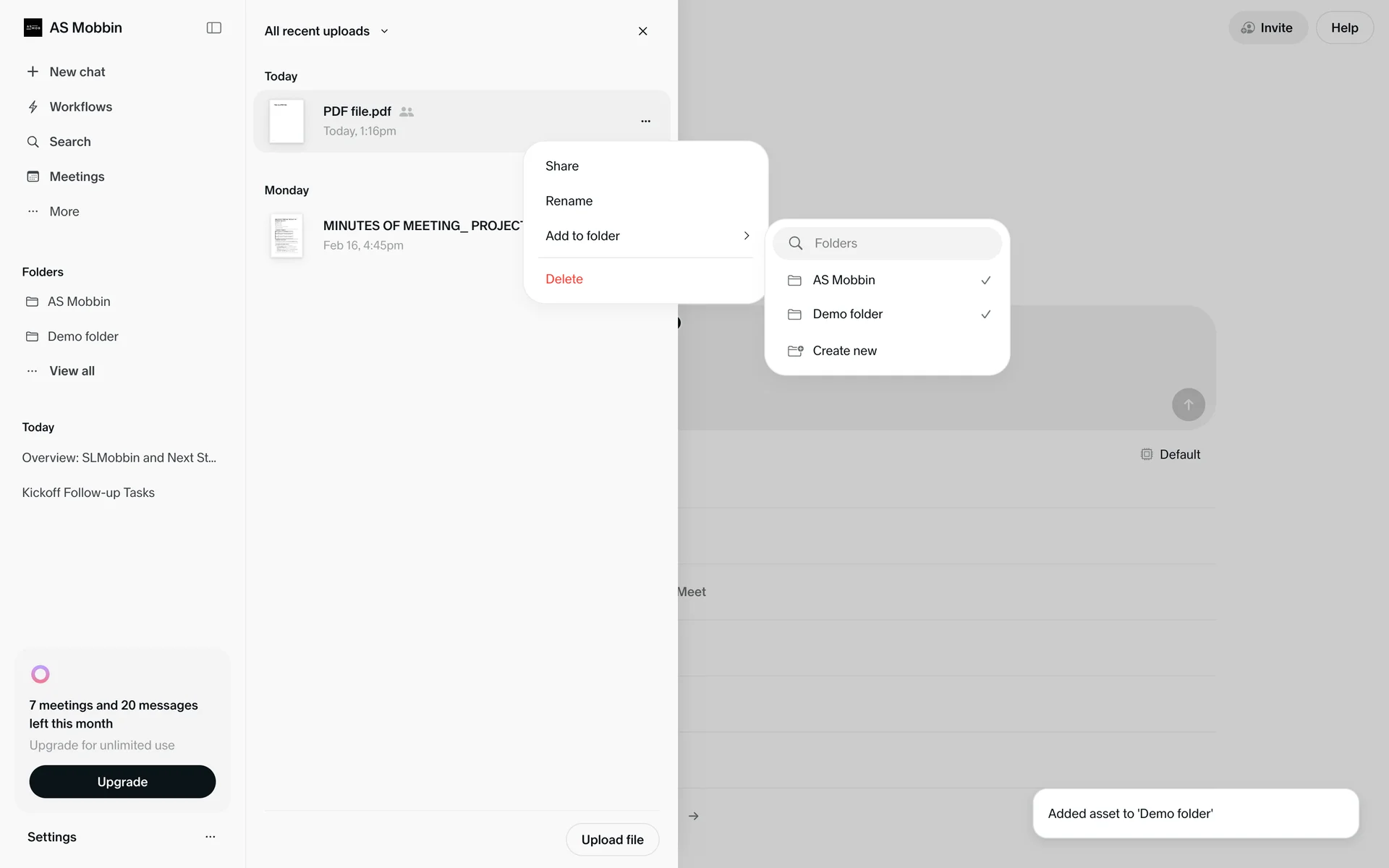Choose Share from context menu

562,166
